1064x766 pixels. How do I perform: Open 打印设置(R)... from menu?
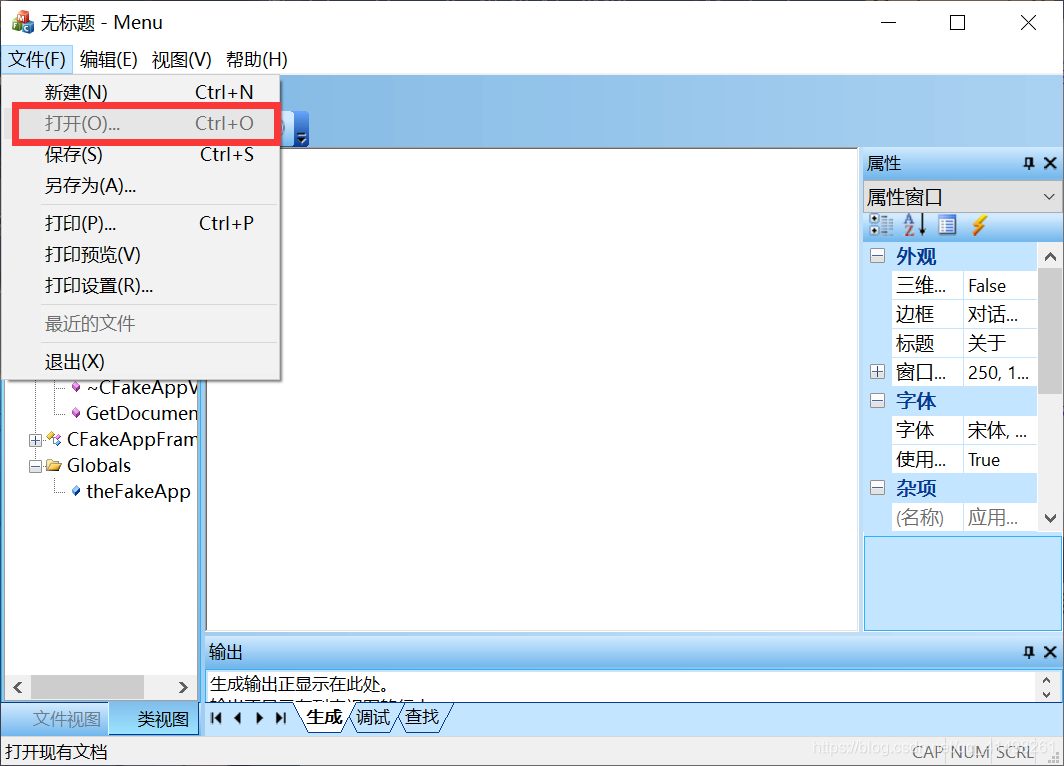tap(141, 286)
